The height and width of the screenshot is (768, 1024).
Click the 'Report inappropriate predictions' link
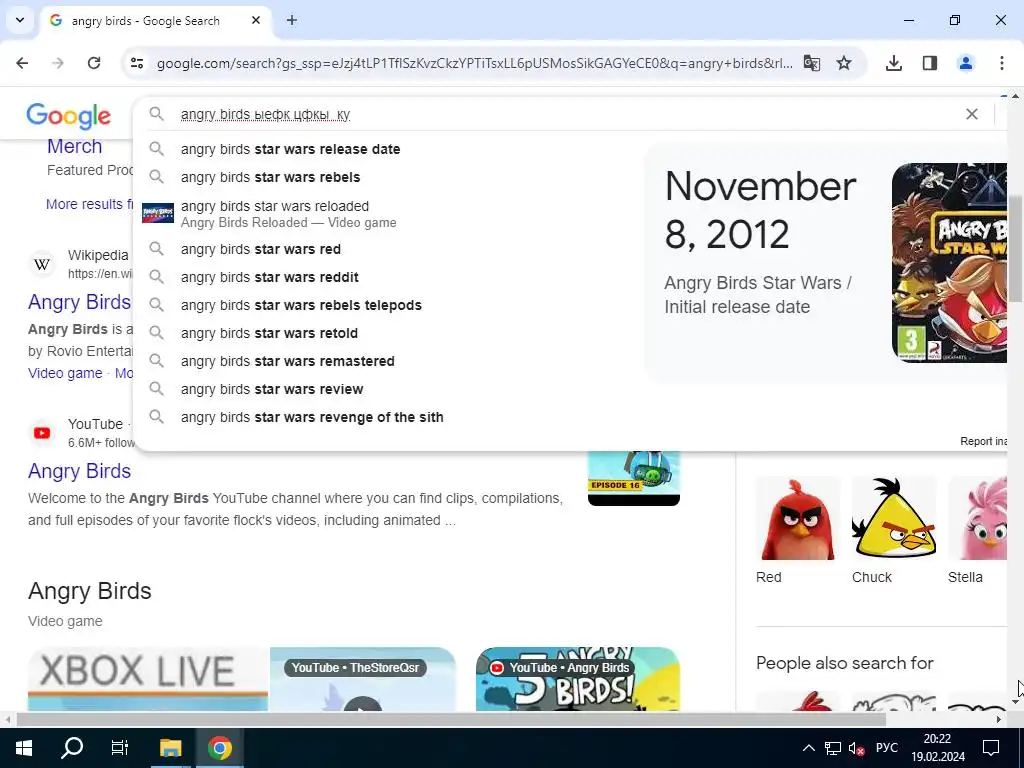pos(983,441)
